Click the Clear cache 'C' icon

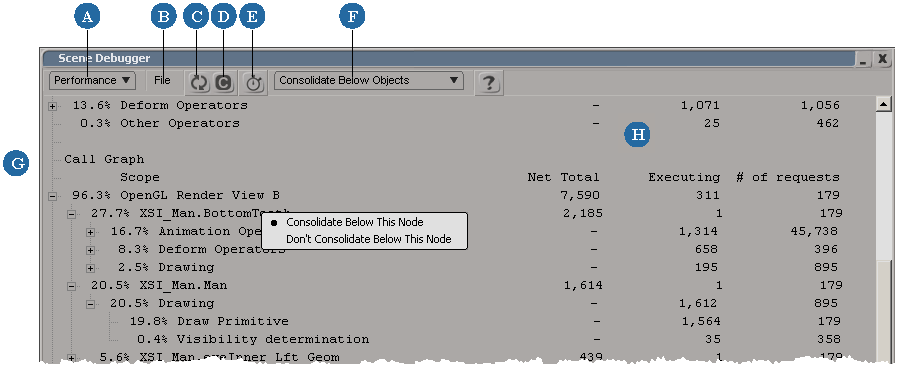click(223, 83)
